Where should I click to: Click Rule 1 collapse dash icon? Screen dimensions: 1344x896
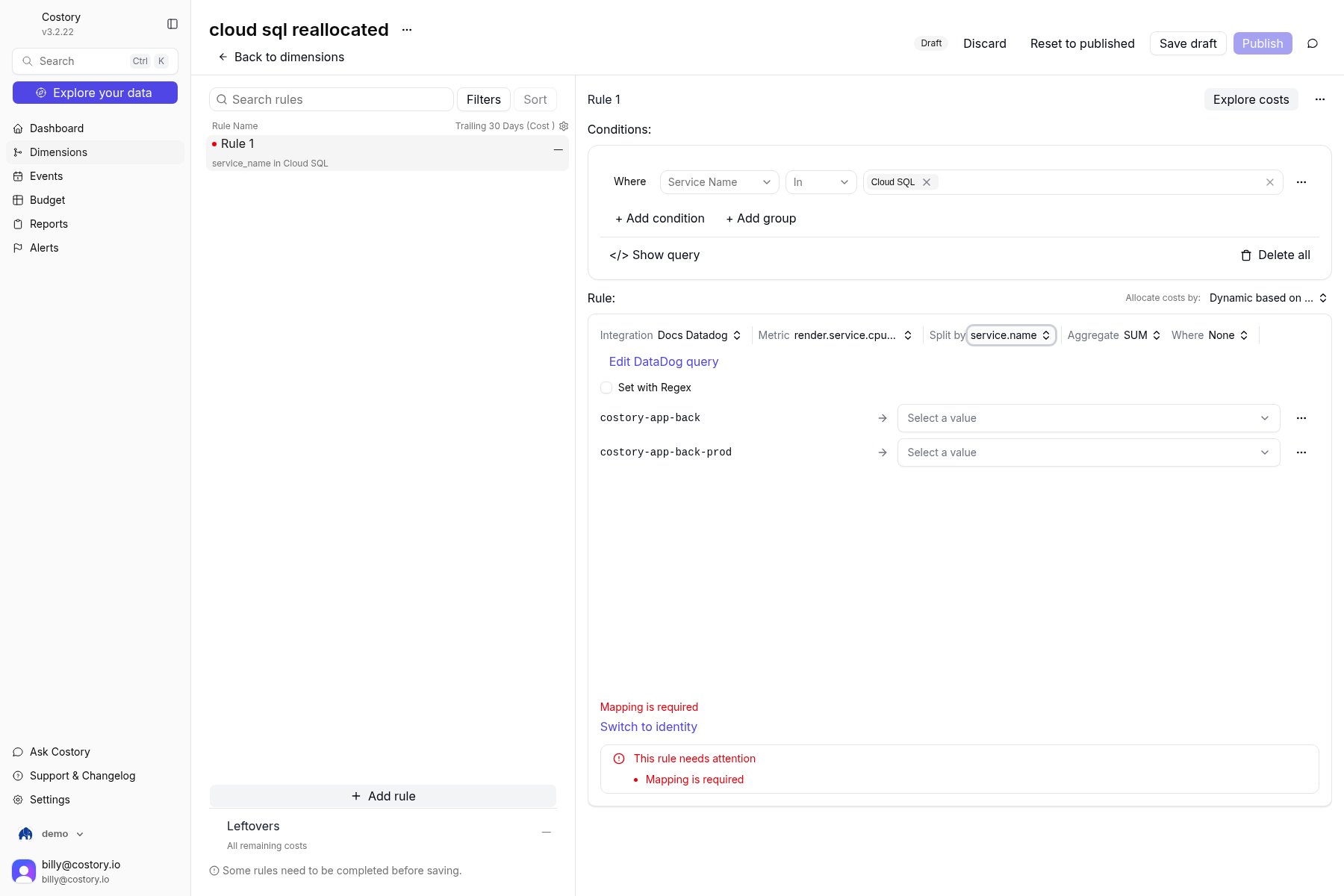pos(558,150)
